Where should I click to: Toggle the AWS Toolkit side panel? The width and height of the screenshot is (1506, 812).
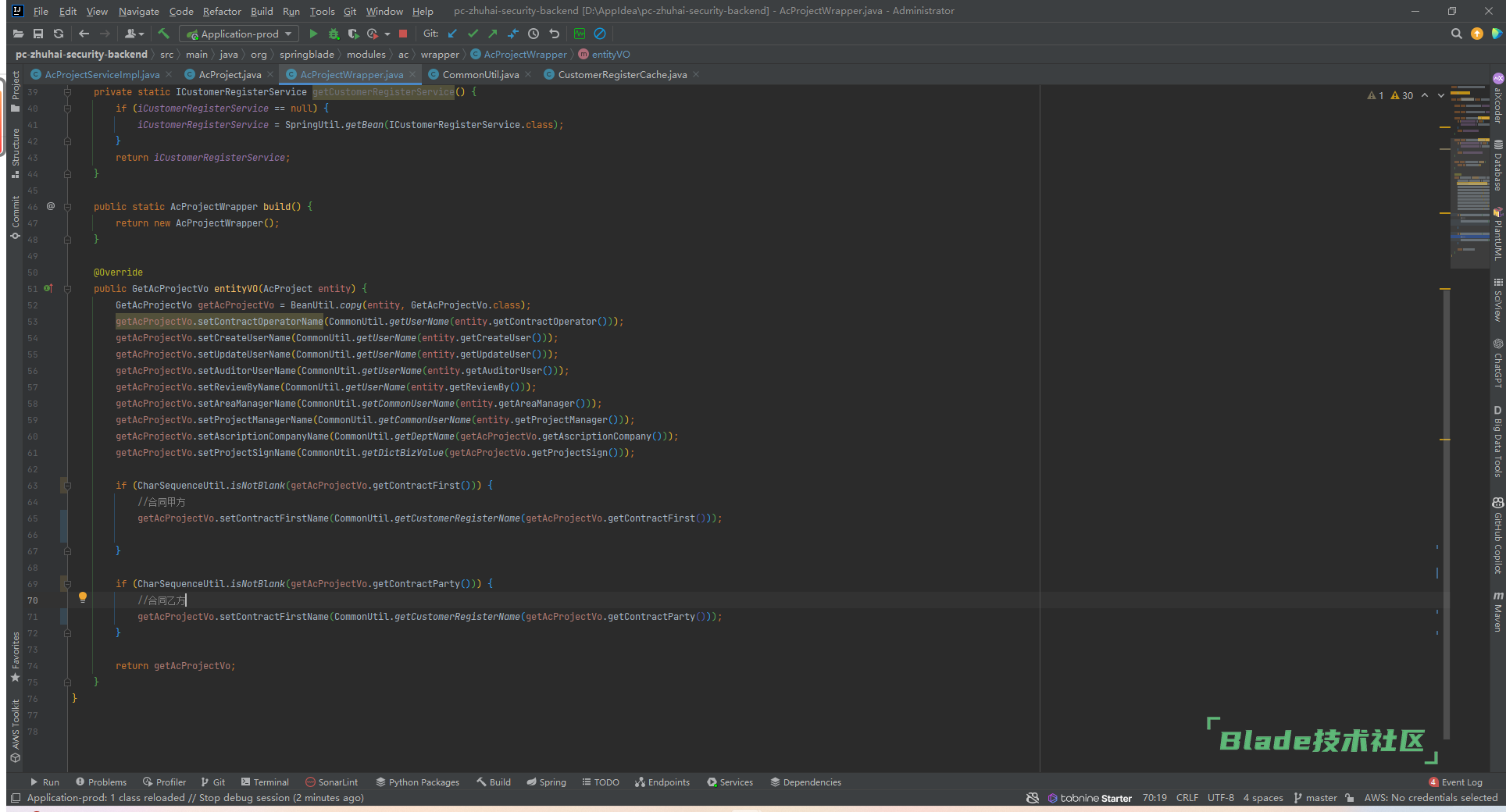(15, 731)
